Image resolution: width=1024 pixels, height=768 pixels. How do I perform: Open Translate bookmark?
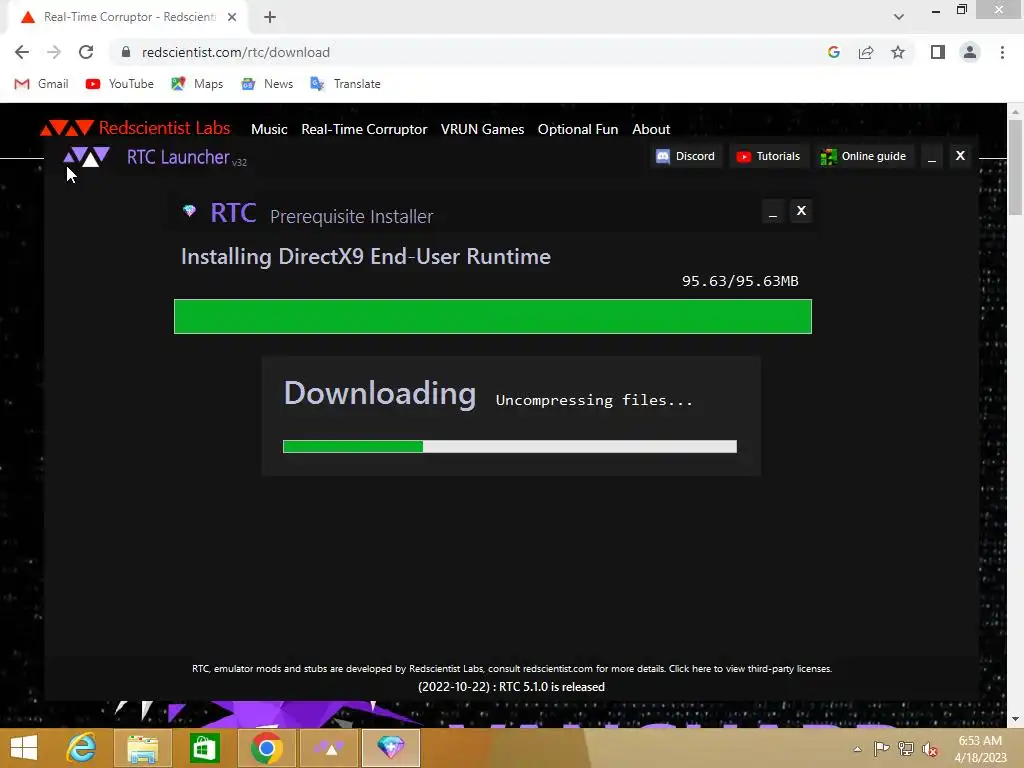(345, 84)
